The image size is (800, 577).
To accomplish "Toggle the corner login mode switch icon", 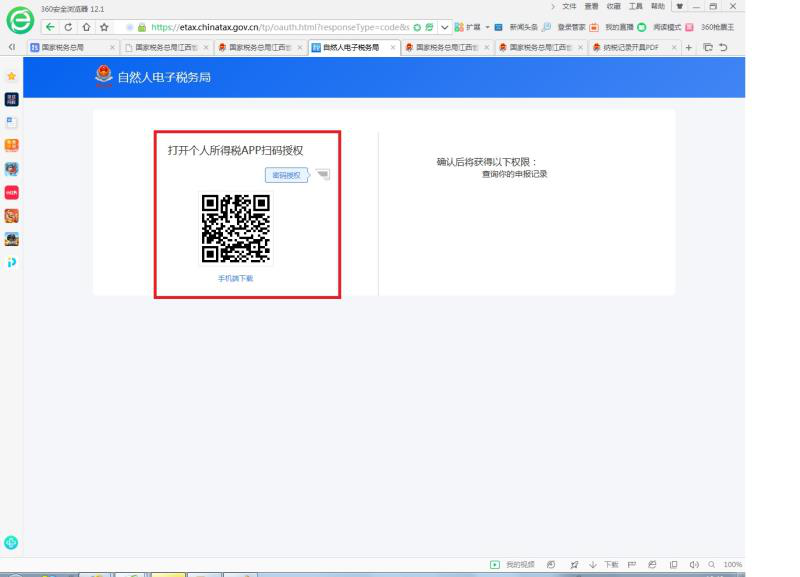I will click(323, 174).
